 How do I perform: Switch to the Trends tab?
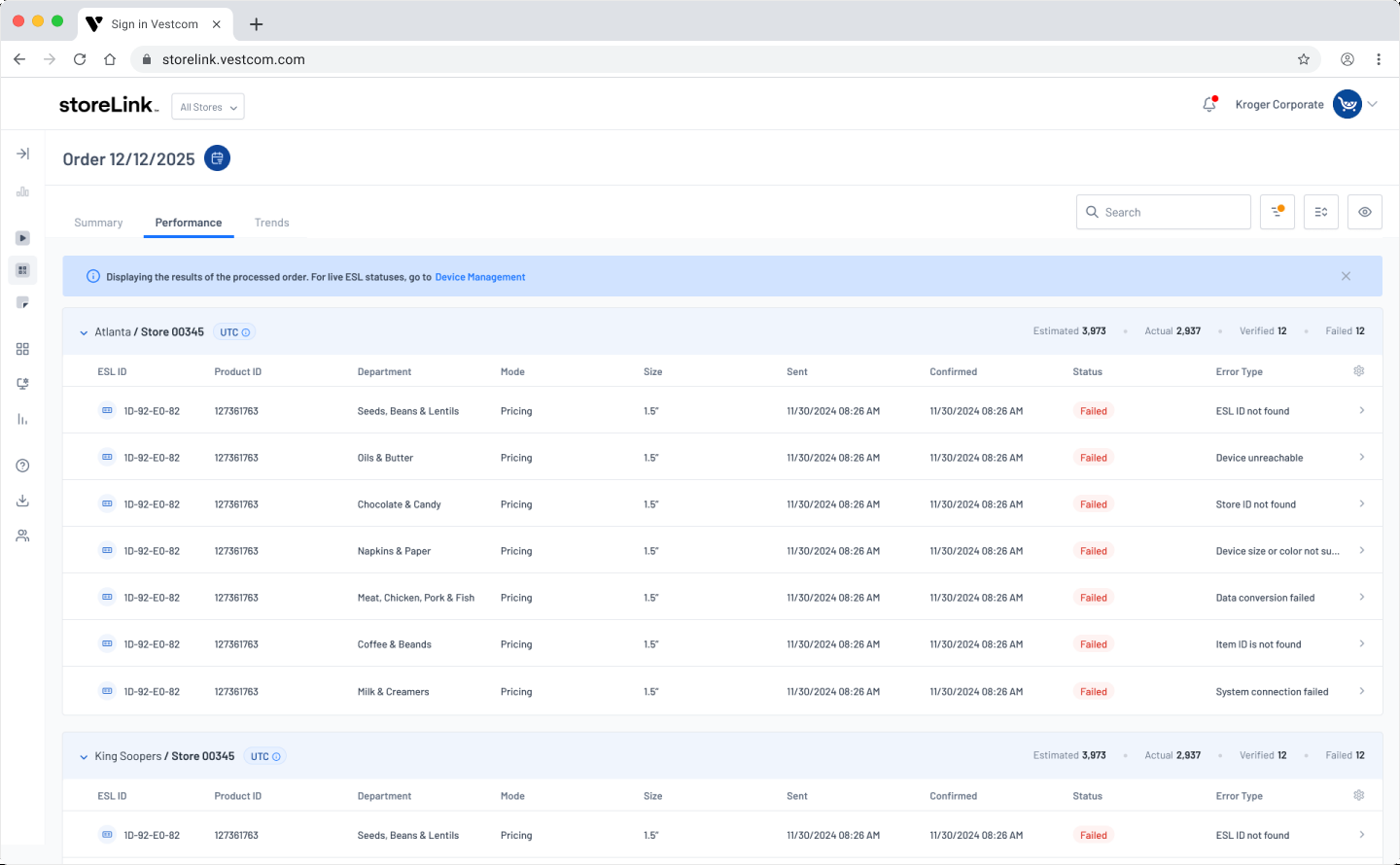coord(272,223)
